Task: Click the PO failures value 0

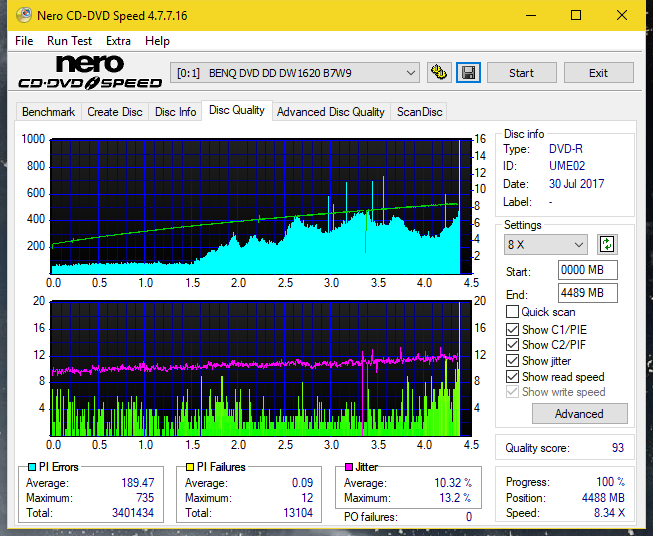Action: [469, 517]
